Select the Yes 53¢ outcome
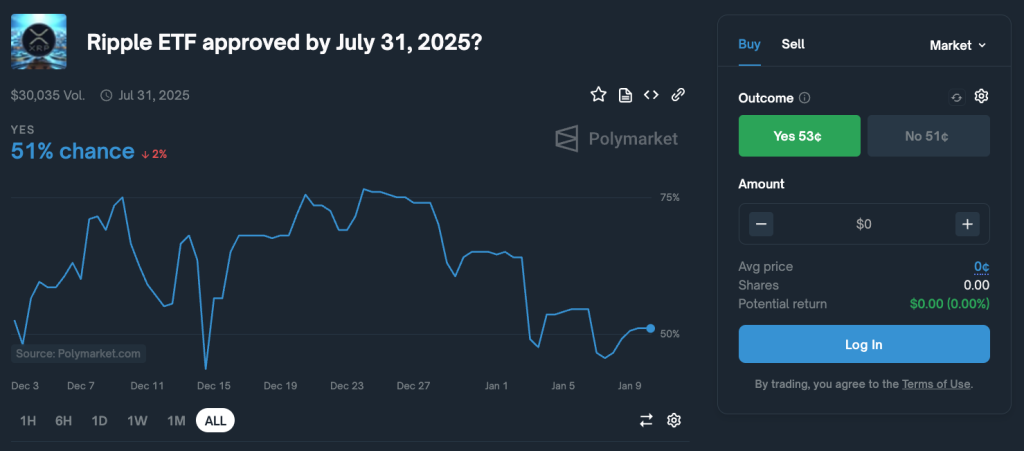Screen dimensions: 1024x451 point(799,136)
